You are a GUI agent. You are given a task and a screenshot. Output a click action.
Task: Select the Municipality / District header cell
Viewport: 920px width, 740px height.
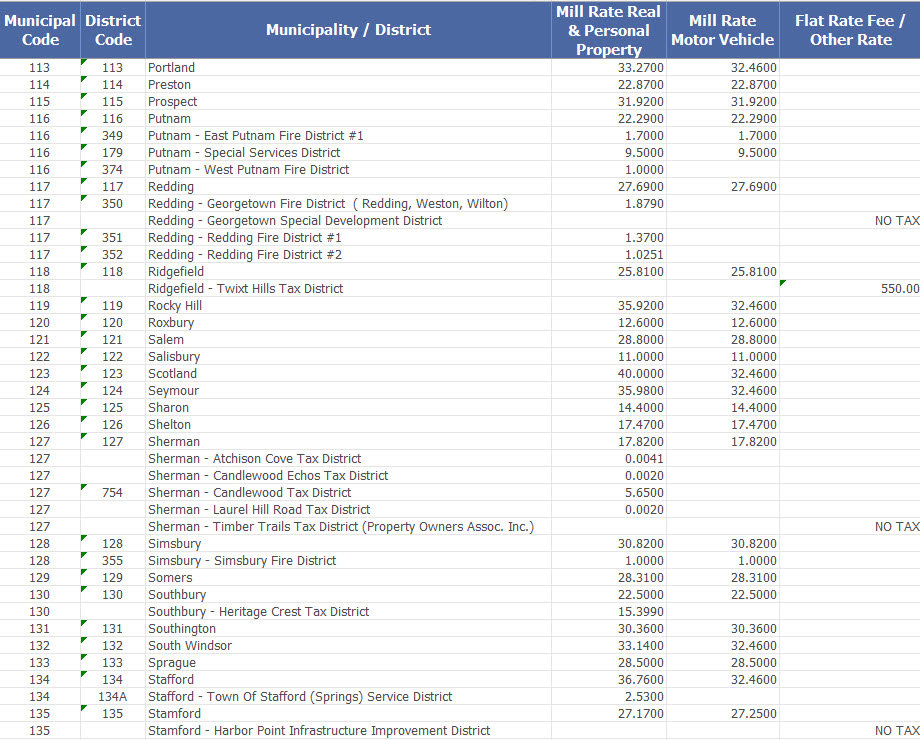pyautogui.click(x=348, y=29)
